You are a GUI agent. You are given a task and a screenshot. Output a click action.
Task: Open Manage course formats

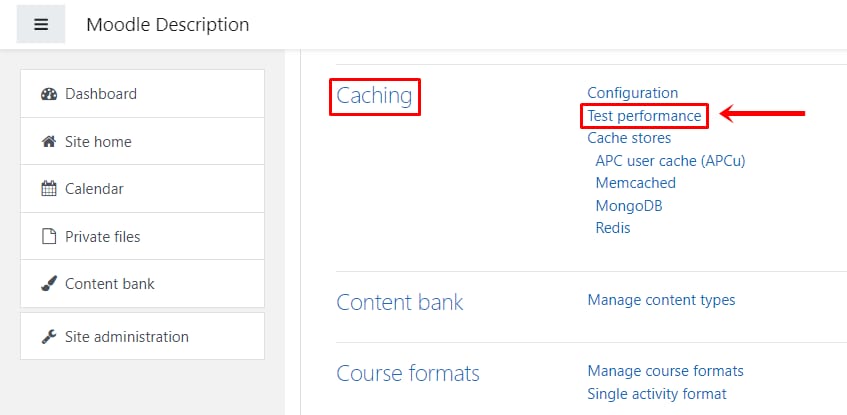click(666, 371)
